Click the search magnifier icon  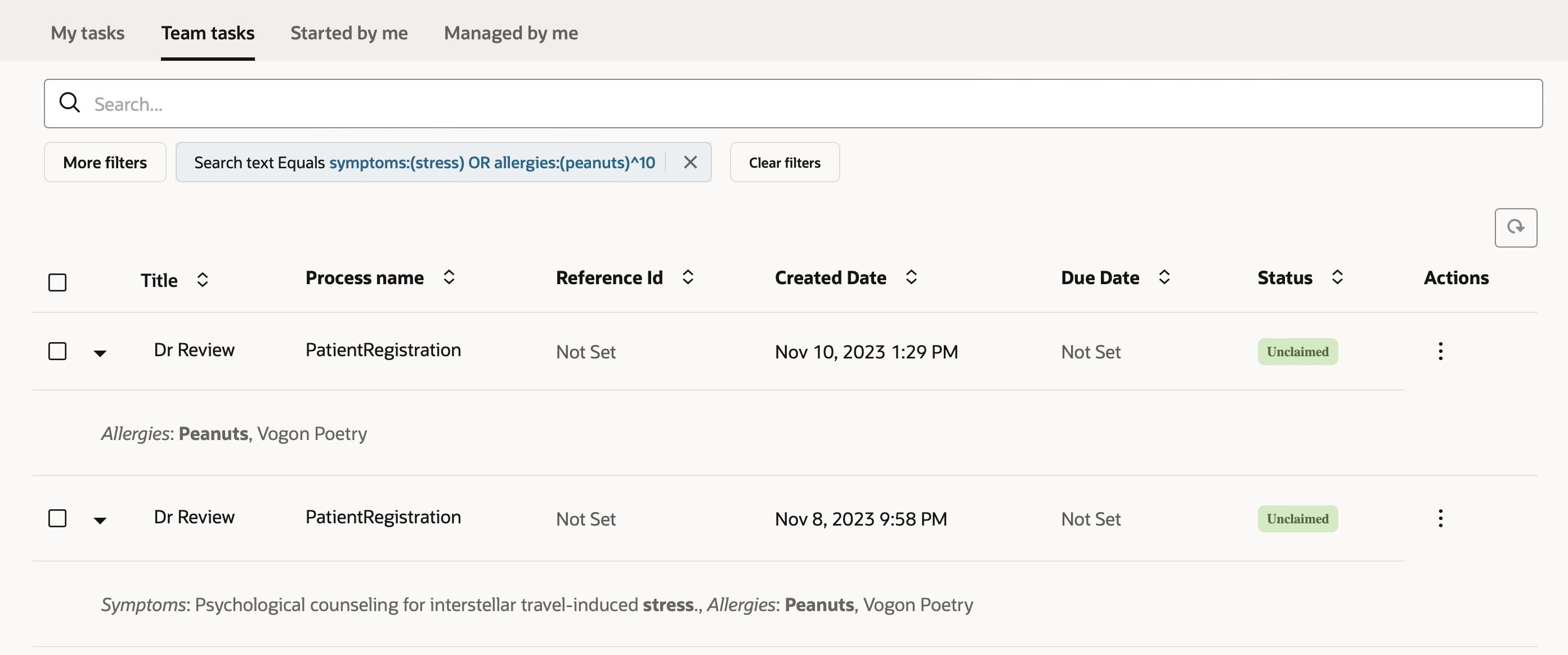pos(69,103)
